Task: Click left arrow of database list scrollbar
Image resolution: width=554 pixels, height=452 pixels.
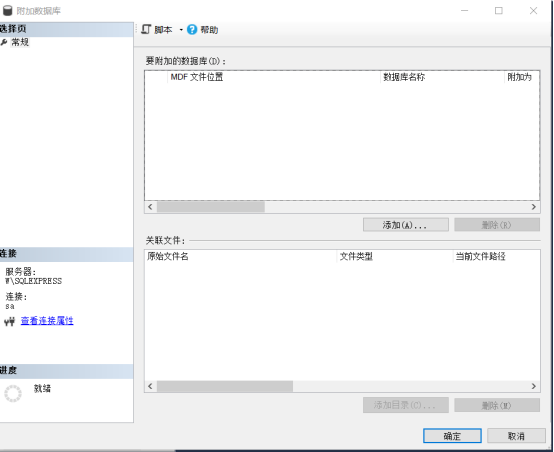Action: (x=150, y=207)
